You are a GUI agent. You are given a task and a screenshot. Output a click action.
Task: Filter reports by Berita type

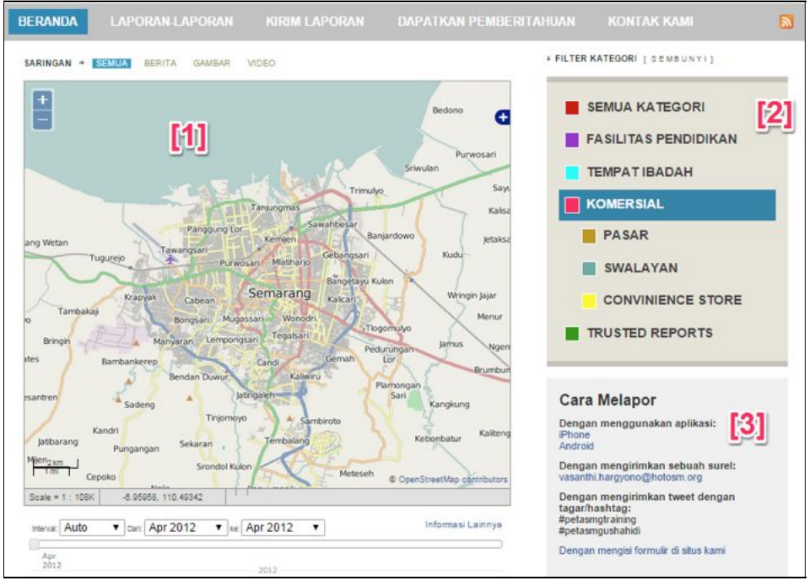(160, 63)
